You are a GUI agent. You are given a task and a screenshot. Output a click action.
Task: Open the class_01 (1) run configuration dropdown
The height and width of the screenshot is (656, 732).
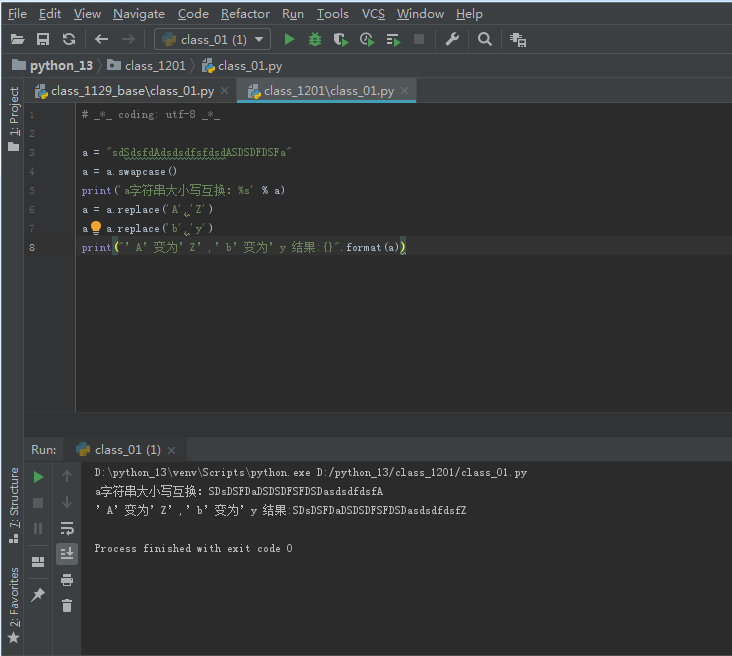tap(213, 39)
